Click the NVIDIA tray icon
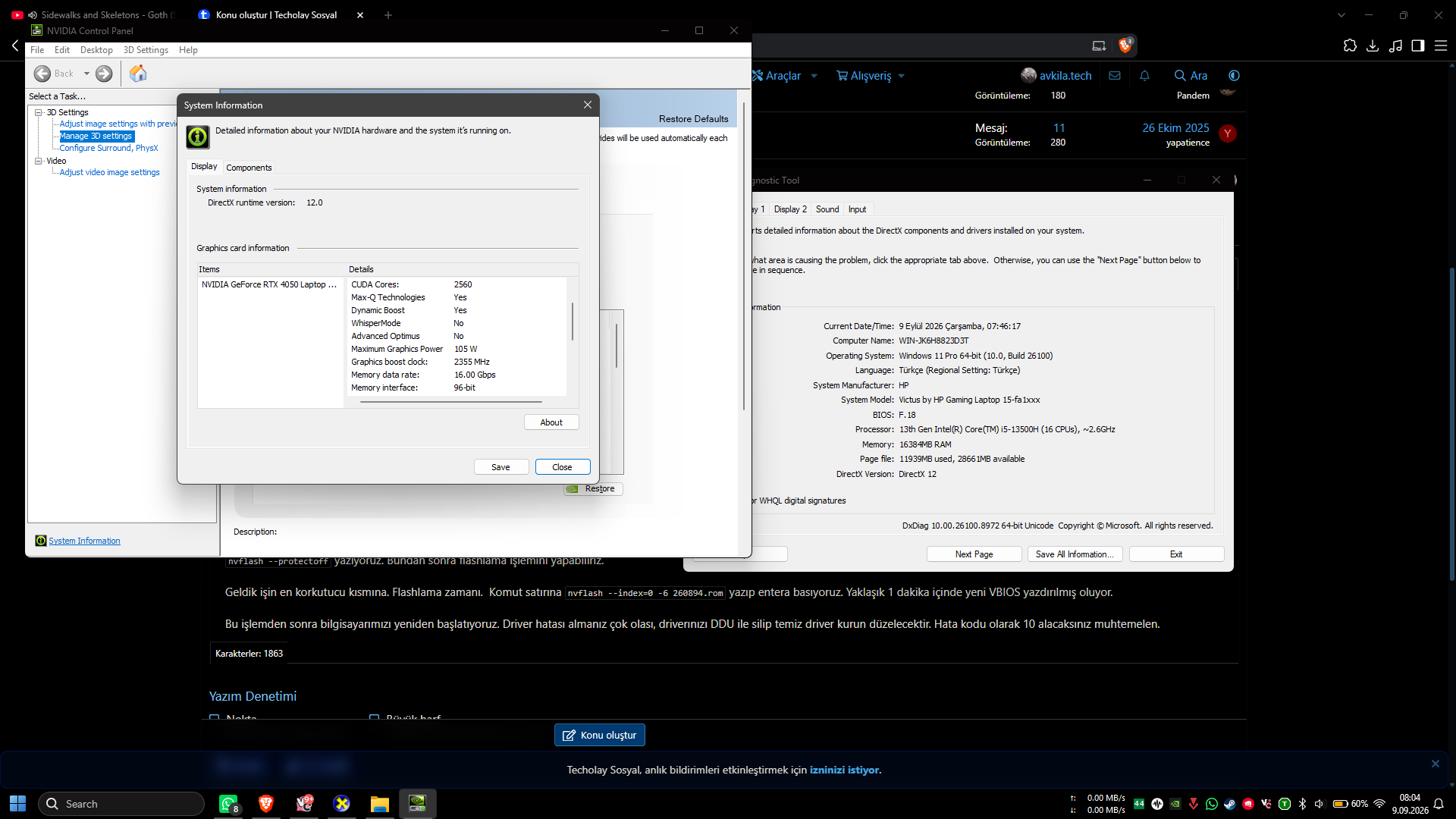 (x=1175, y=804)
